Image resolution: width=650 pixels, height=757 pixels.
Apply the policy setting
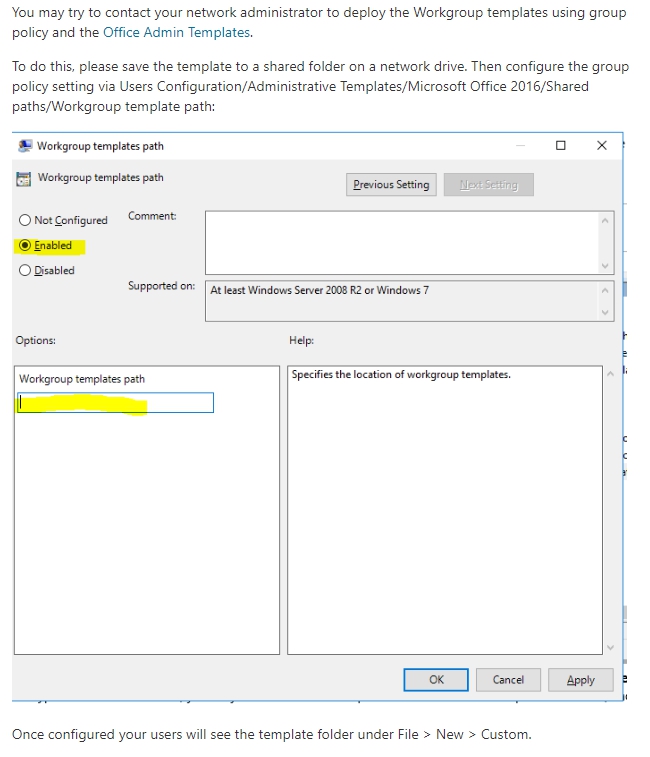tap(580, 680)
